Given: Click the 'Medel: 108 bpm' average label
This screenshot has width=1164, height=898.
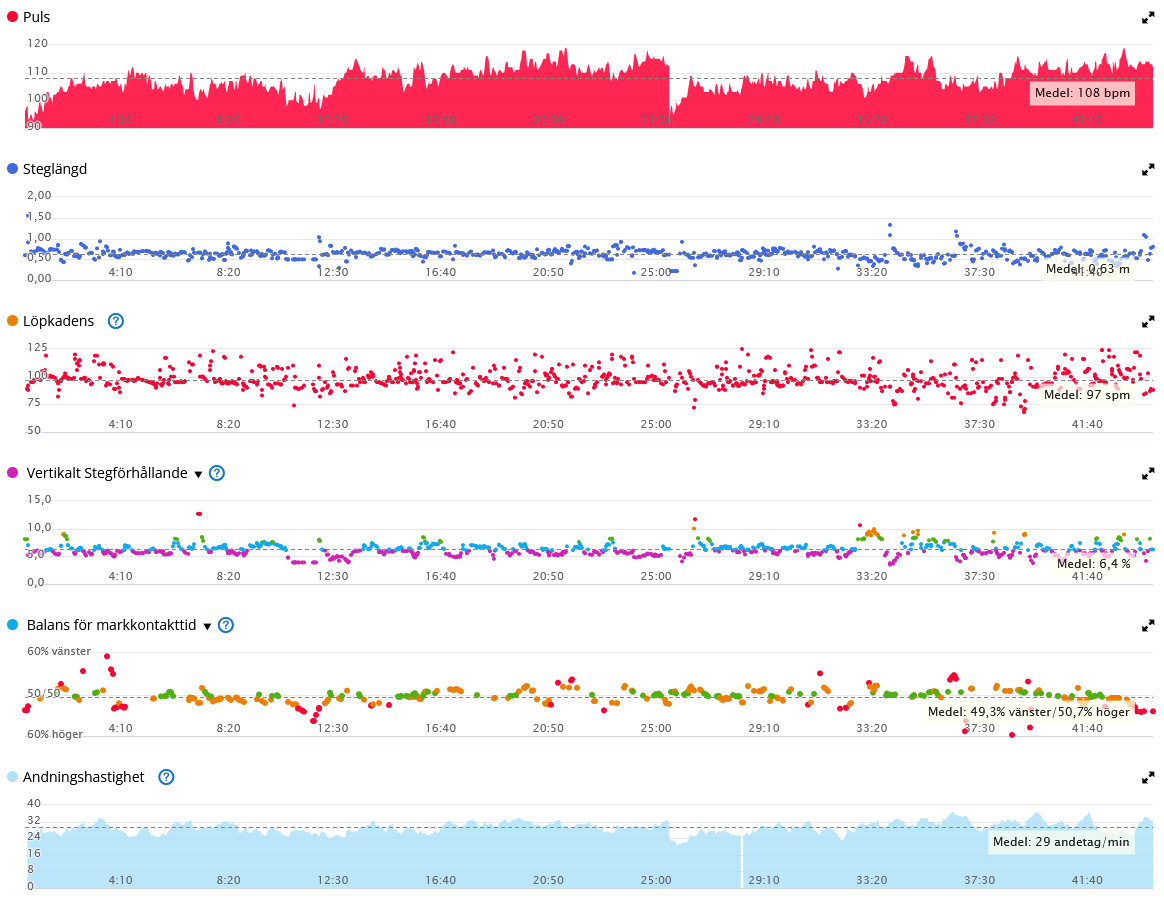Looking at the screenshot, I should 1082,93.
